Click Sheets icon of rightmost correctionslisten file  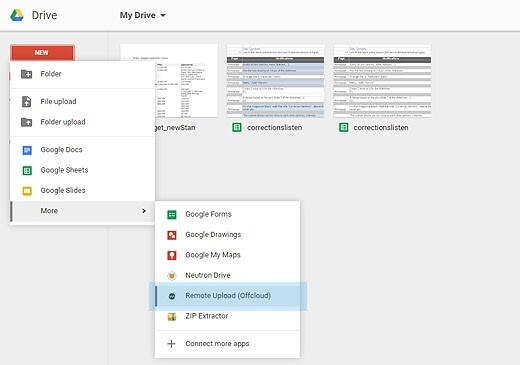[344, 127]
